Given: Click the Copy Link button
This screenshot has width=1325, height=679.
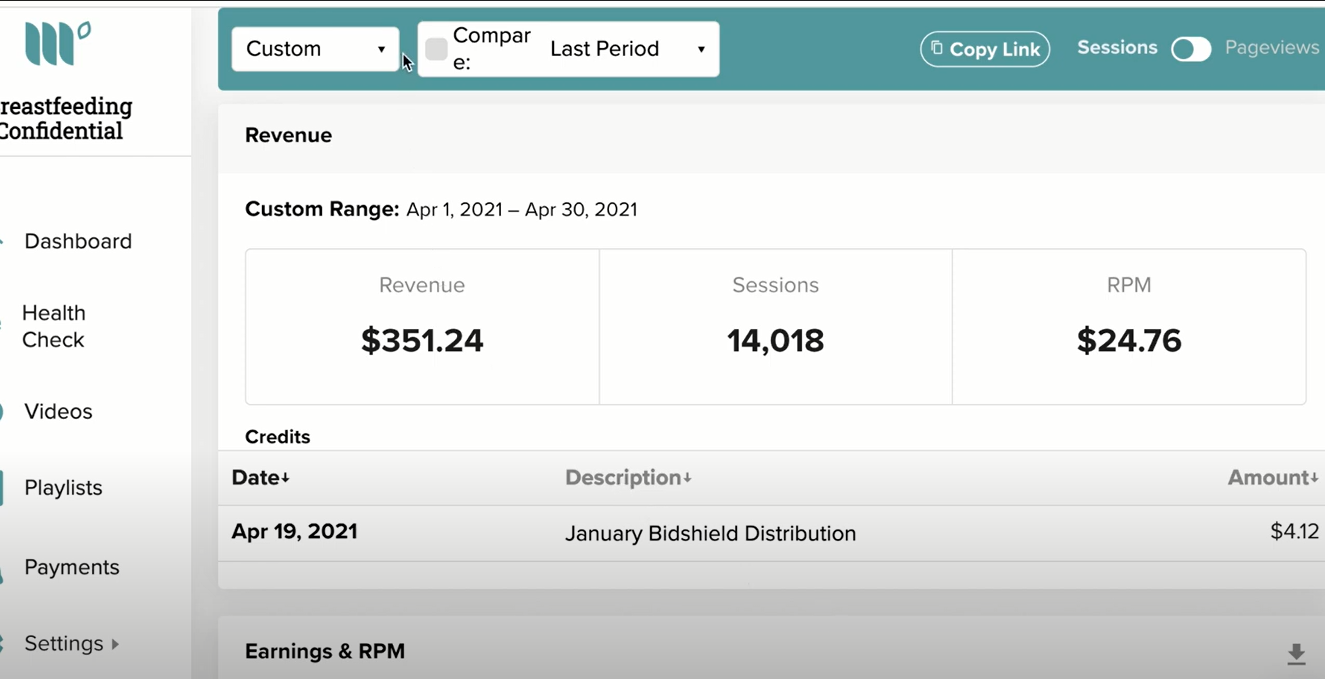Looking at the screenshot, I should [985, 49].
